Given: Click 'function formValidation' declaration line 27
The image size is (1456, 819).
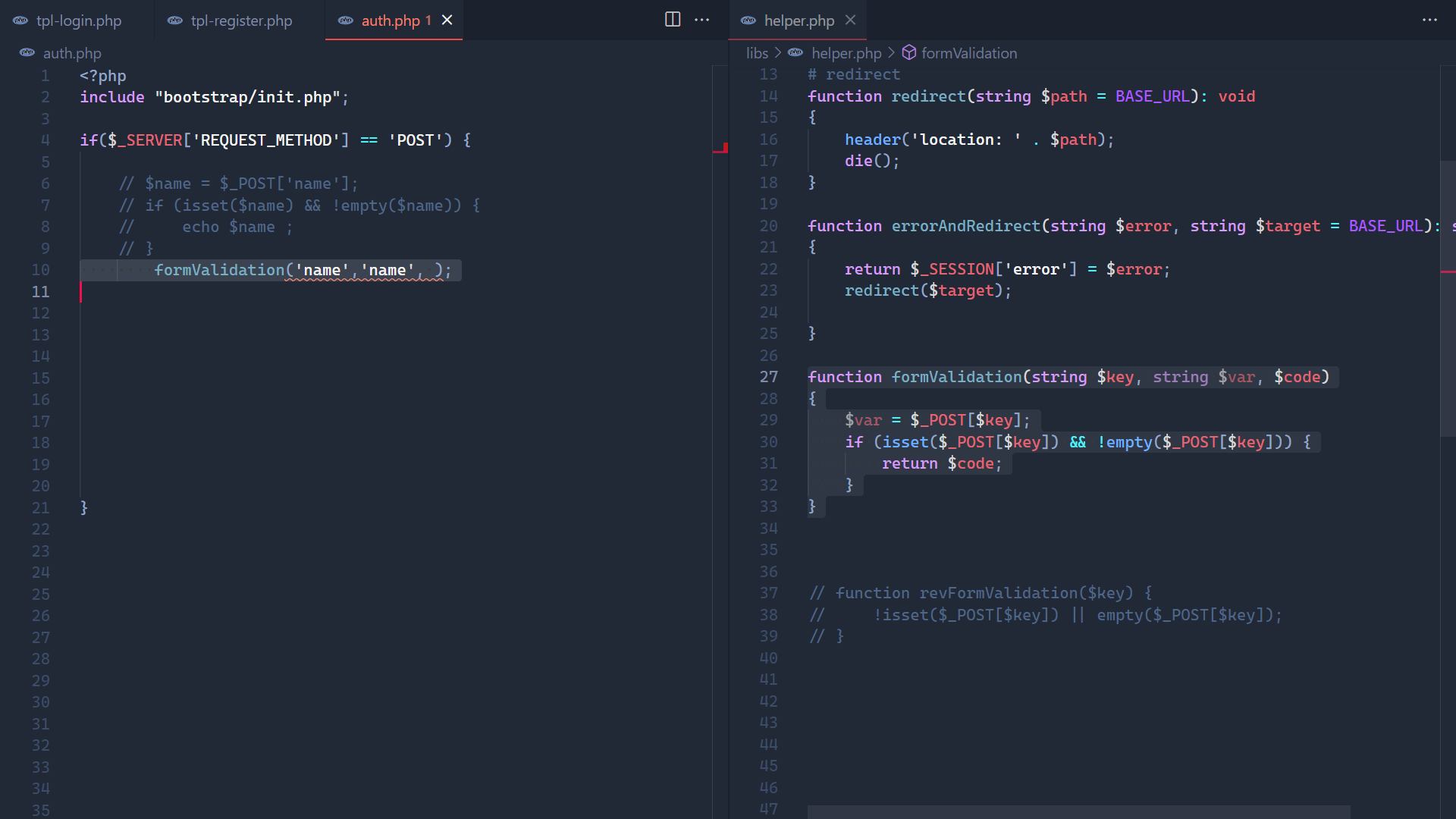Looking at the screenshot, I should tap(1068, 377).
